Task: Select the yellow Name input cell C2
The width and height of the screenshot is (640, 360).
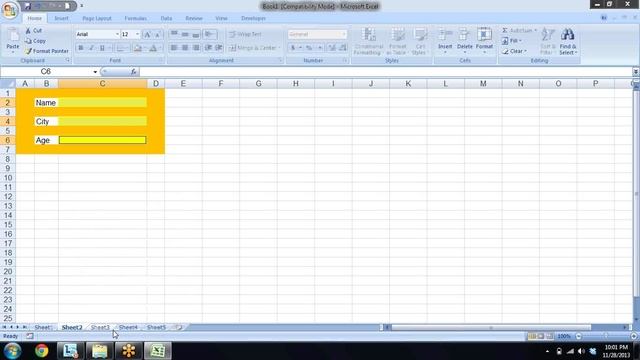Action: (x=102, y=102)
